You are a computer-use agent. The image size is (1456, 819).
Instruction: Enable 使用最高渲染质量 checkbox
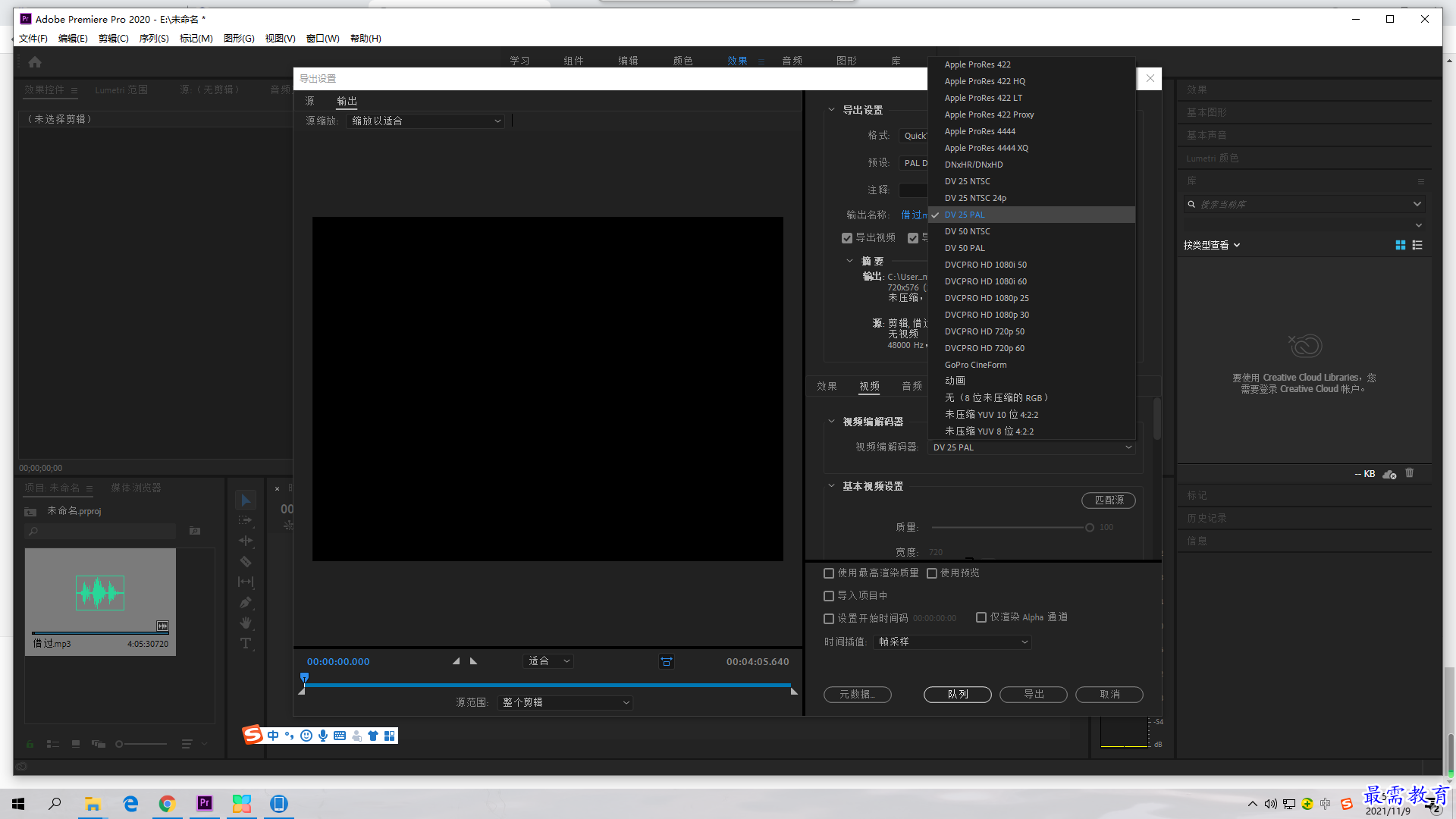[829, 573]
